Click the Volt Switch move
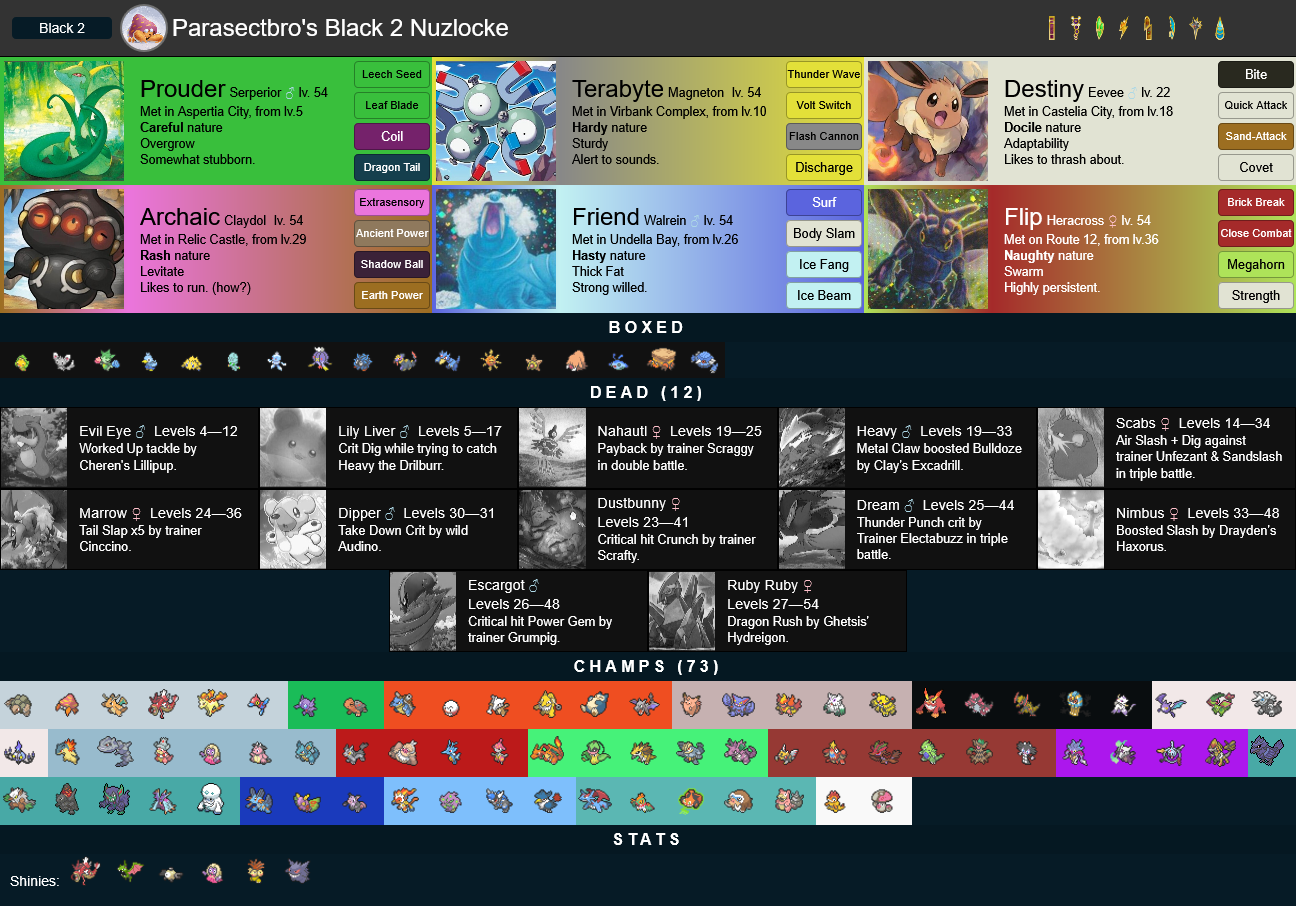Viewport: 1296px width, 906px height. coord(824,105)
